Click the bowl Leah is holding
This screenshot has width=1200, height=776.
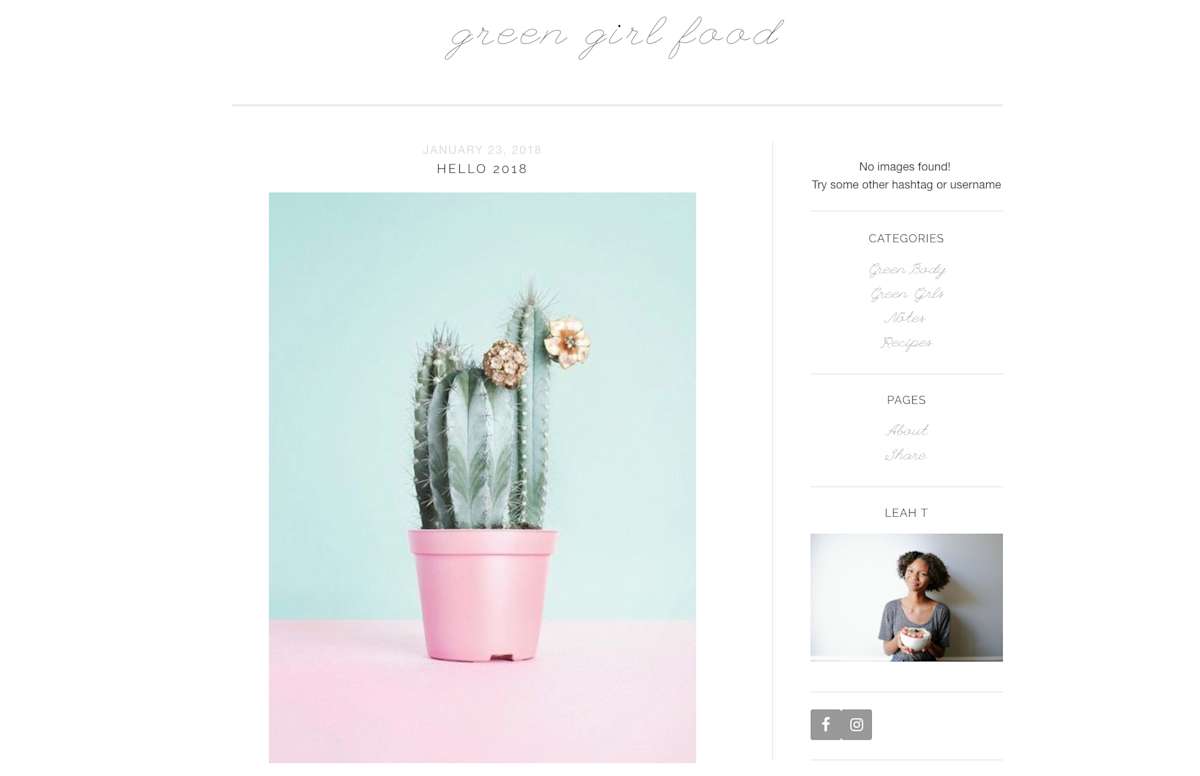tap(915, 638)
